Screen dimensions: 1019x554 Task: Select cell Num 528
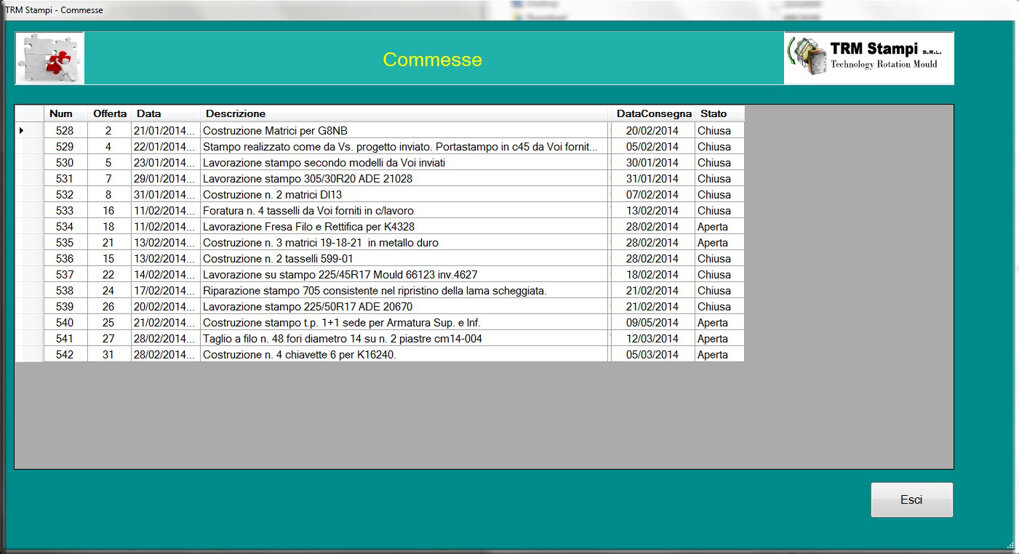pyautogui.click(x=65, y=130)
